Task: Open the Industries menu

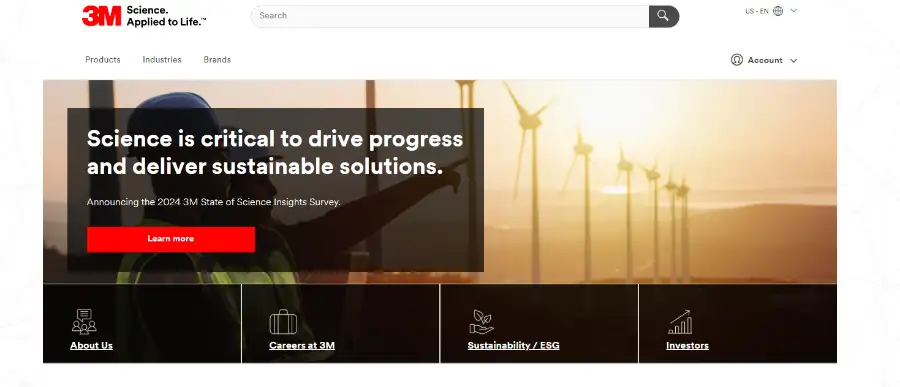Action: (x=162, y=60)
